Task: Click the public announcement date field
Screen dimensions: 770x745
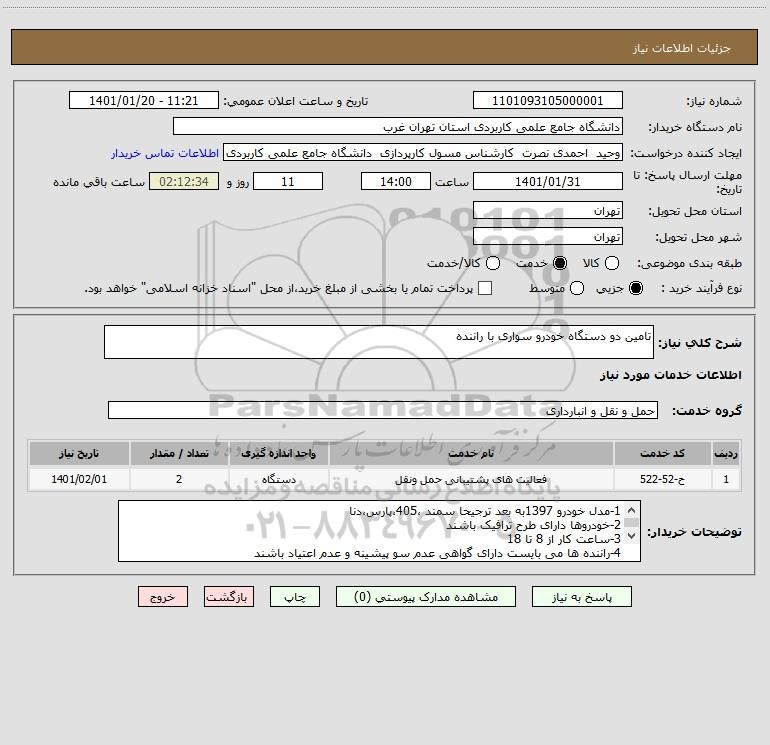Action: click(x=143, y=100)
